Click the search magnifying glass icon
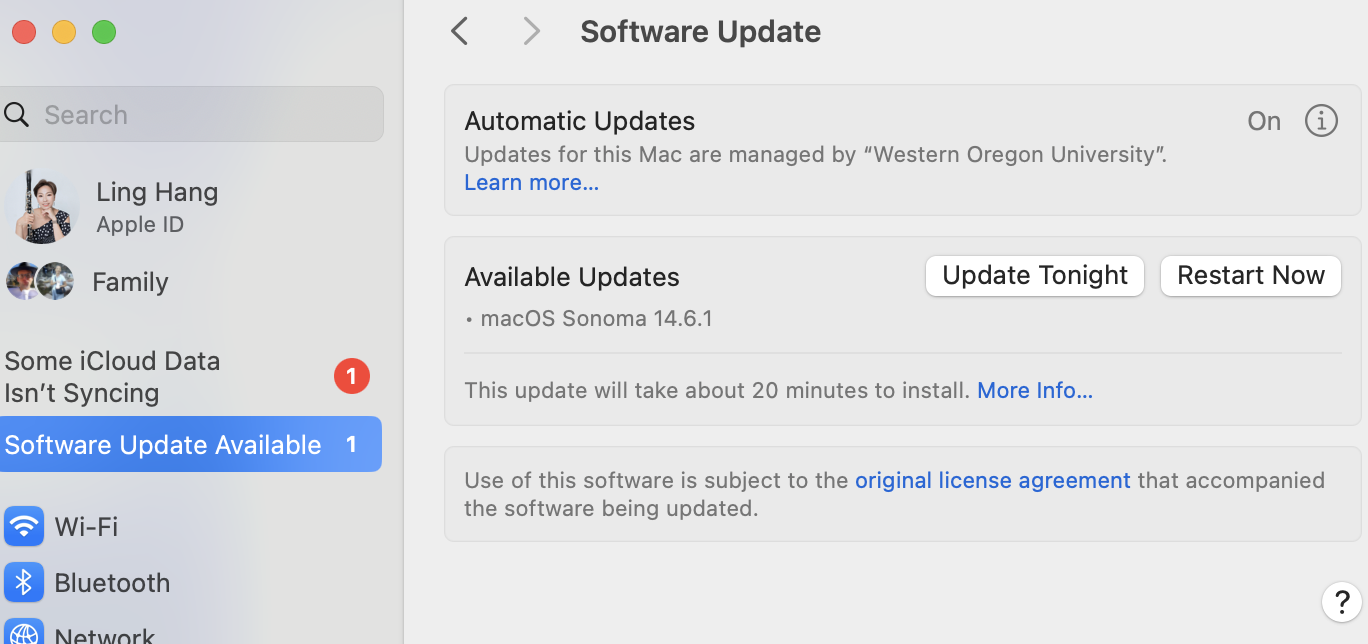 click(17, 115)
